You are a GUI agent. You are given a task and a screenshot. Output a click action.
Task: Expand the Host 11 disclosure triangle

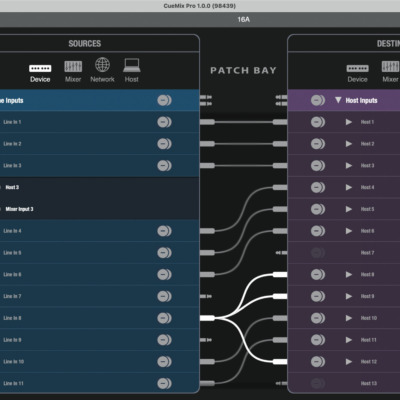pyautogui.click(x=349, y=340)
